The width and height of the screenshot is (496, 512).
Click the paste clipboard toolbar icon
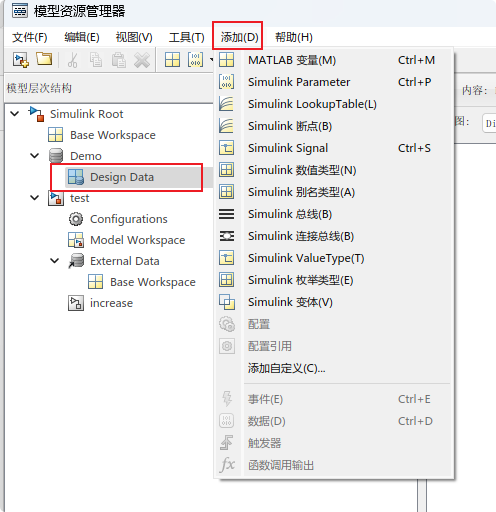(x=119, y=60)
